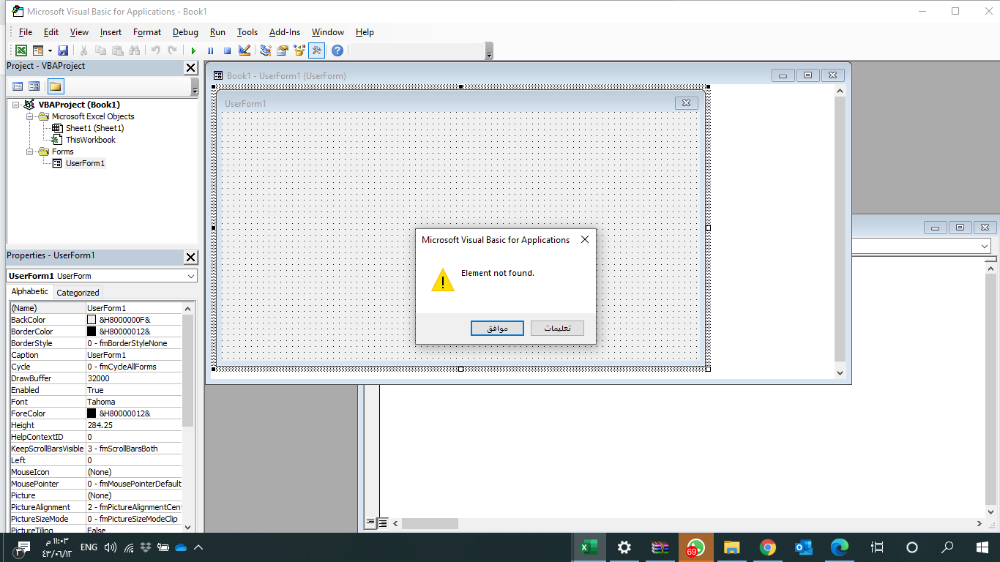Open Excel from the taskbar

click(589, 547)
